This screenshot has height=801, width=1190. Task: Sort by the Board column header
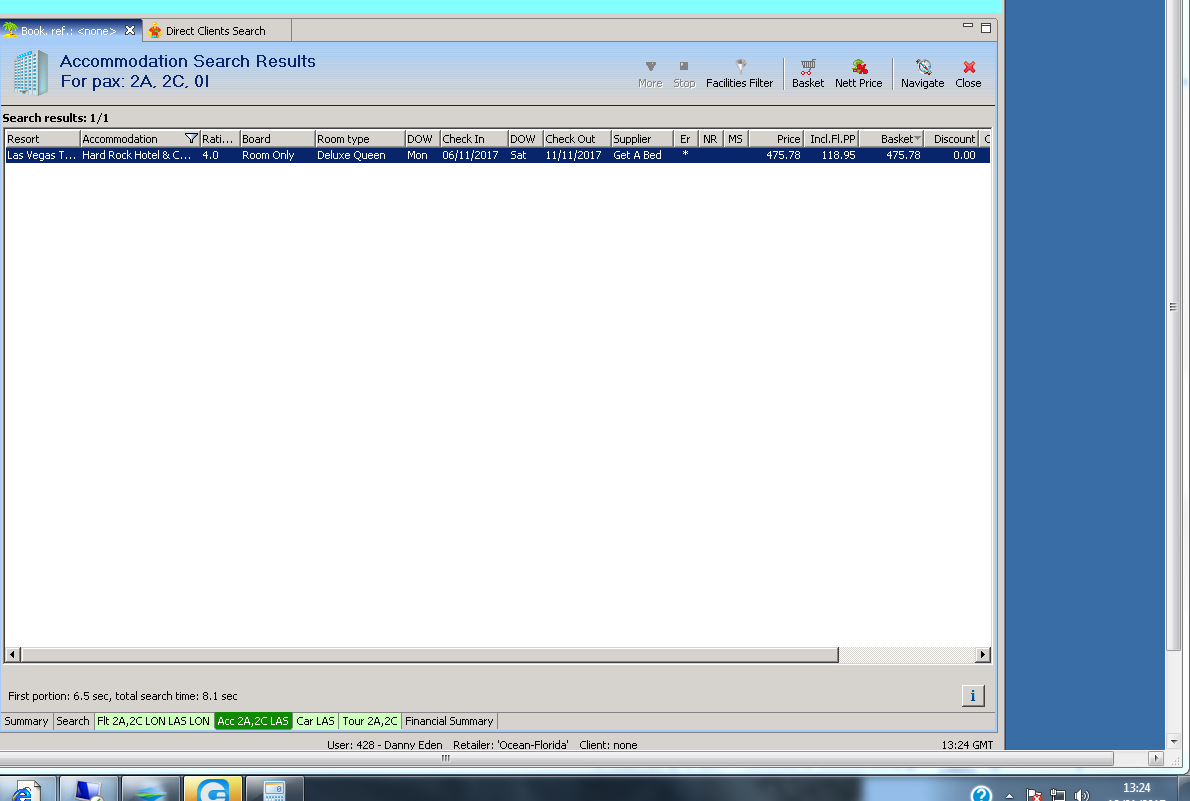[277, 139]
